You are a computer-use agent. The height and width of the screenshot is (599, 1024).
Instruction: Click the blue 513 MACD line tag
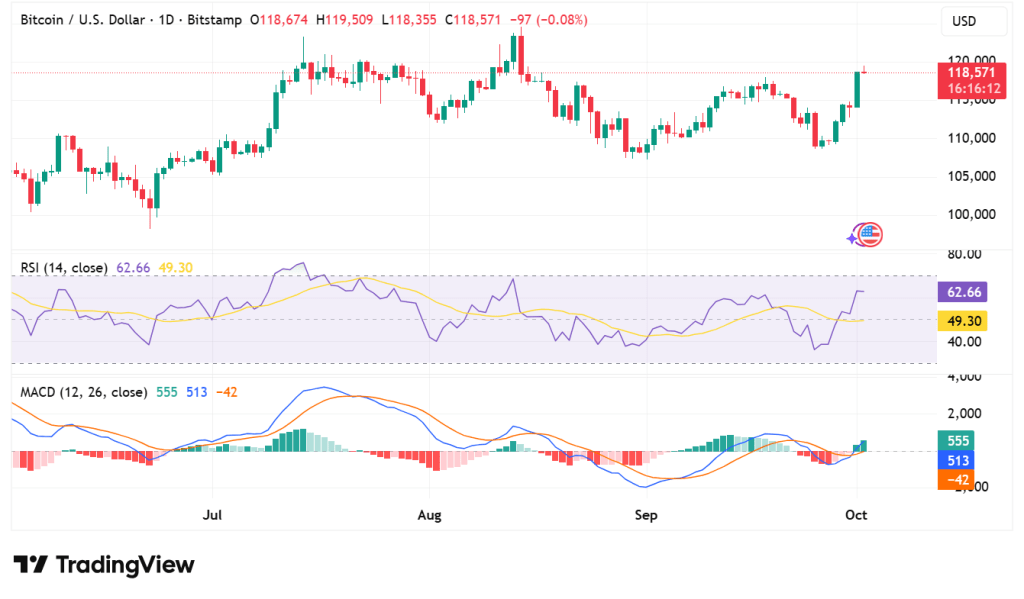pyautogui.click(x=956, y=460)
